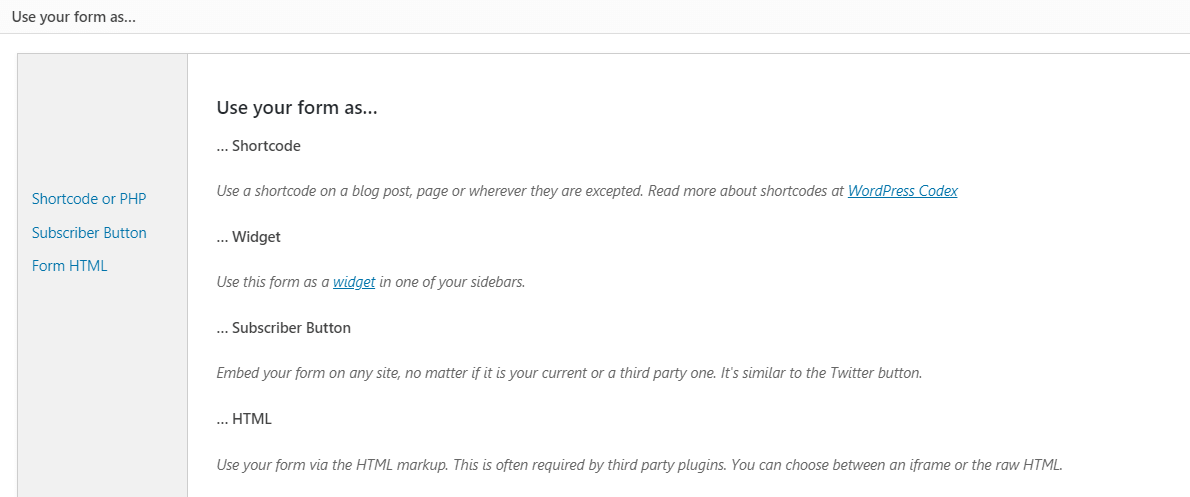Switch to the Subscriber Button sidebar tab

click(89, 233)
